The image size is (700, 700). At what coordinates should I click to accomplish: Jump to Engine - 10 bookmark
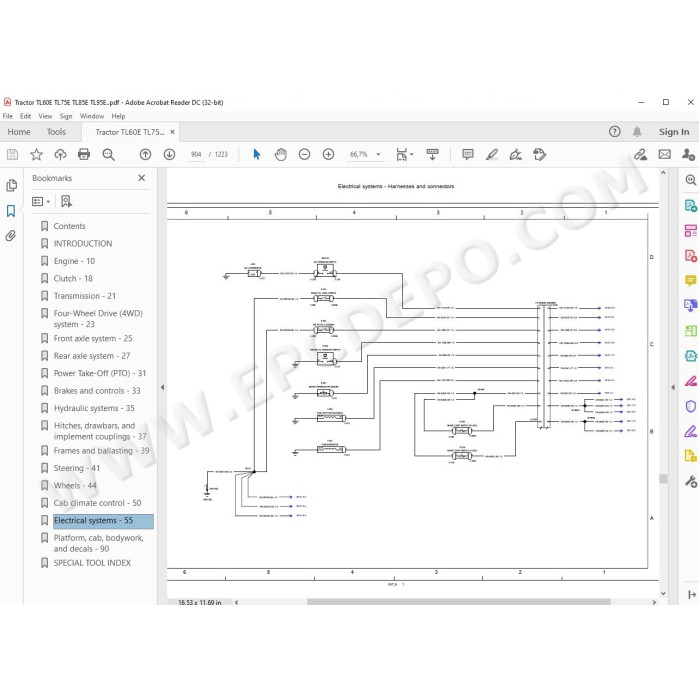(74, 261)
